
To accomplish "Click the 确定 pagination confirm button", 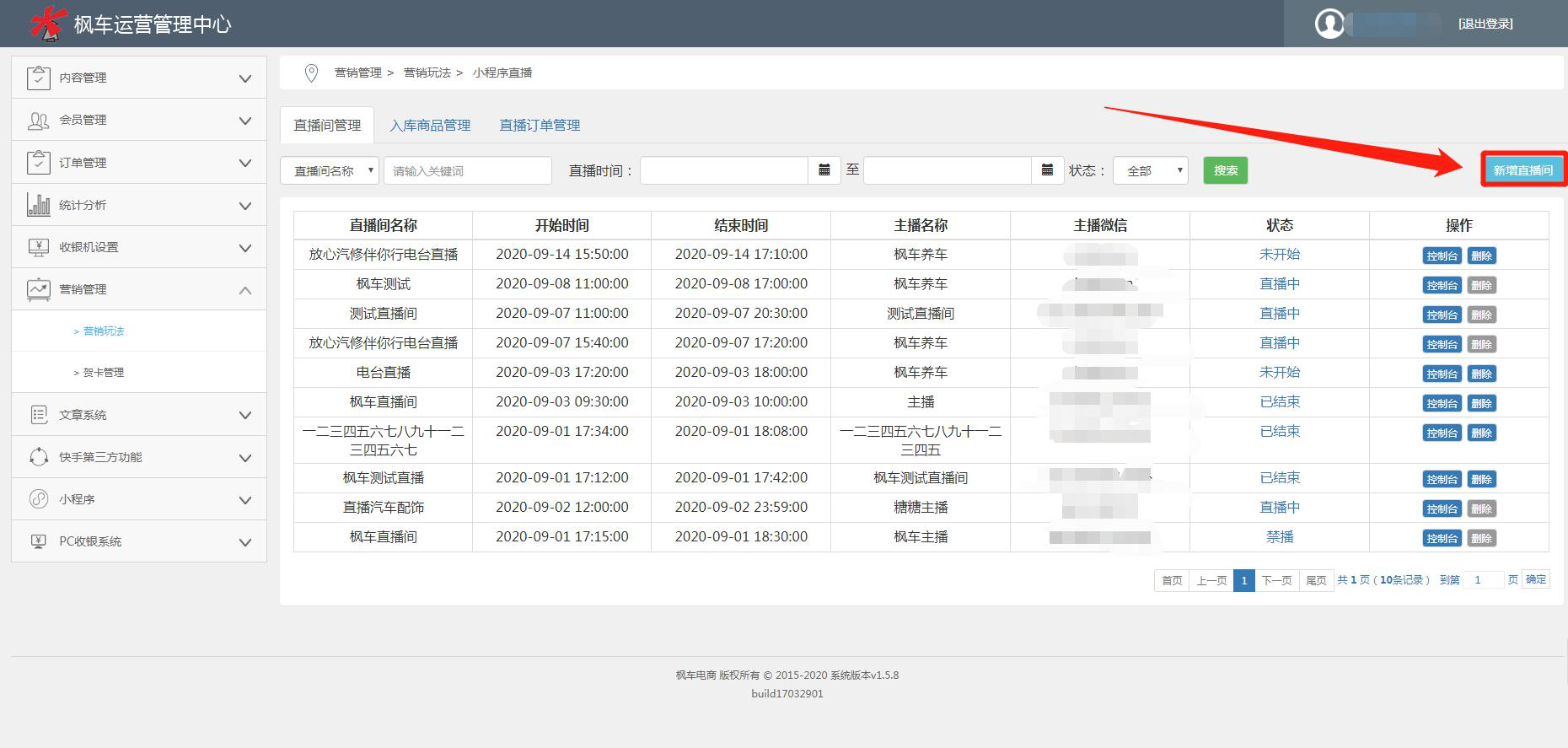I will [1536, 579].
